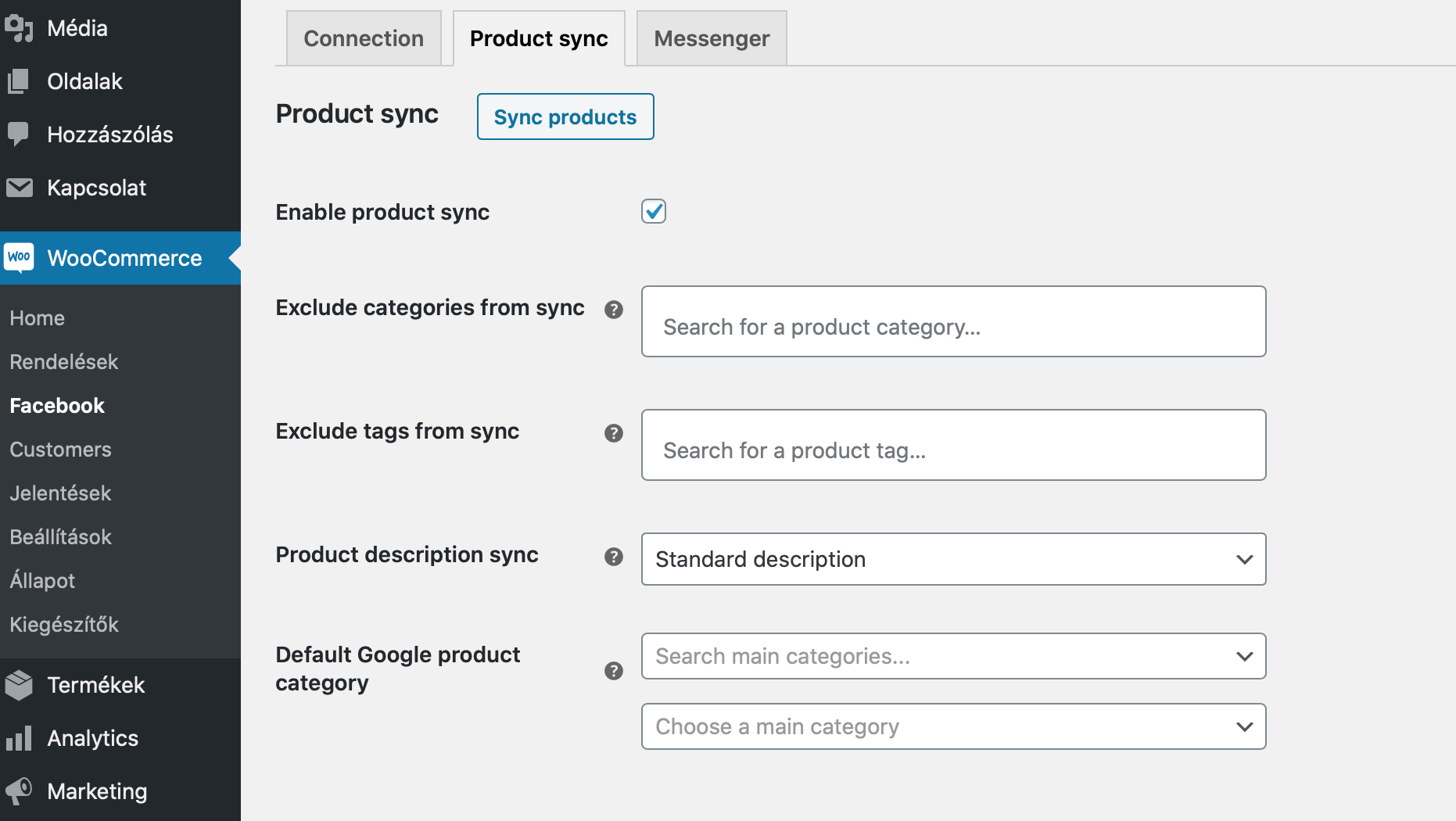Image resolution: width=1456 pixels, height=821 pixels.
Task: Show help tooltip for Exclude tags
Action: pos(614,433)
